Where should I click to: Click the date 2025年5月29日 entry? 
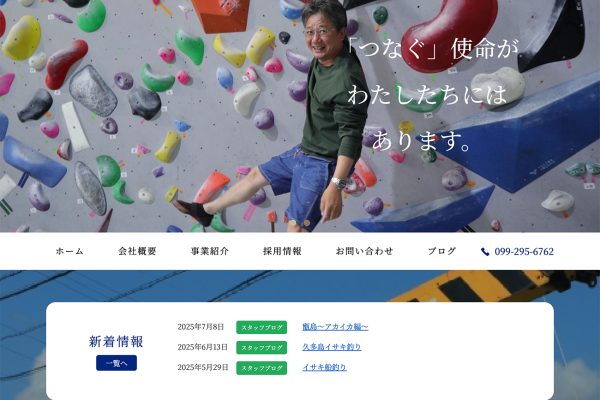point(203,367)
